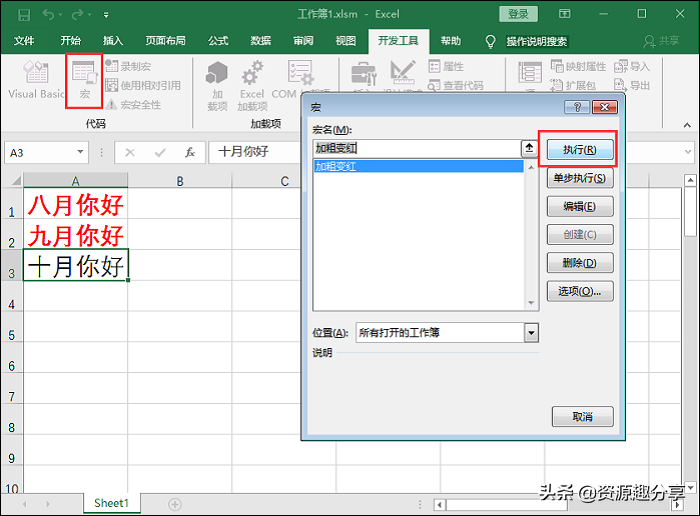Click the dialog help question mark button

576,106
